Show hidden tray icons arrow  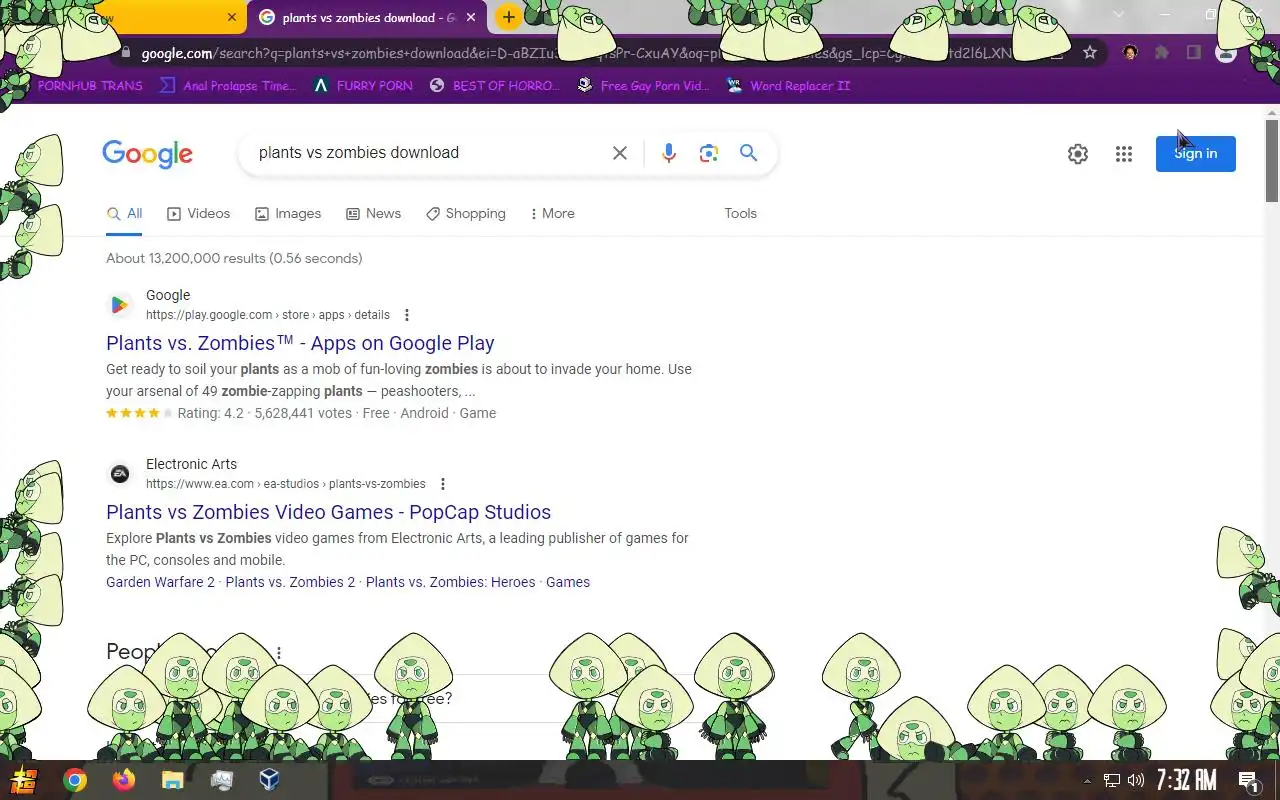tap(1088, 781)
